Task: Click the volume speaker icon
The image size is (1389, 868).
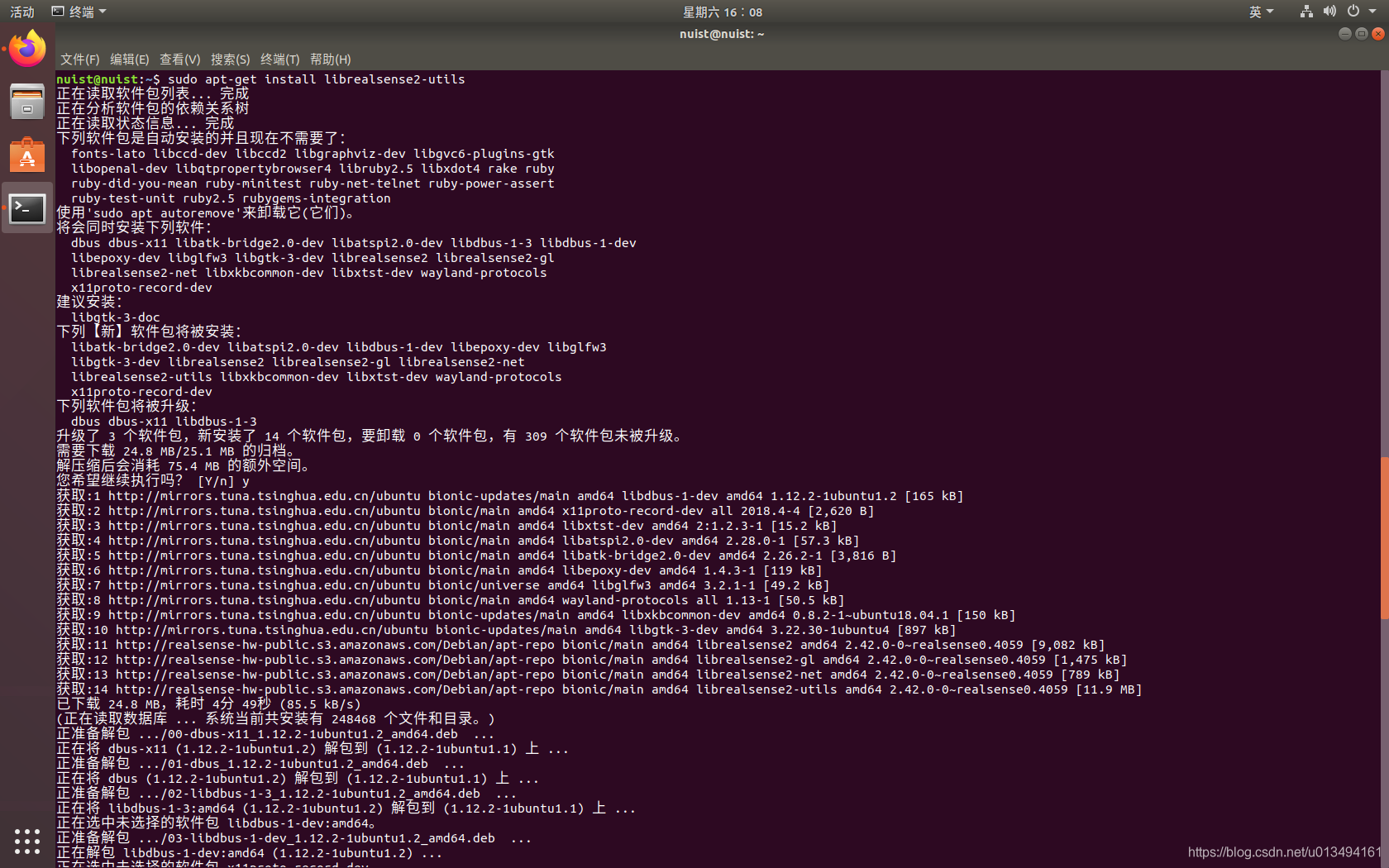Action: [x=1329, y=12]
